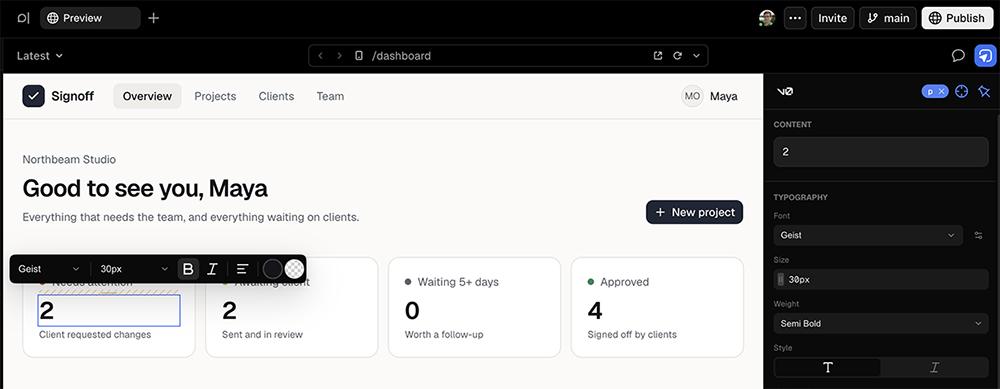Click the pin icon in the panel header
The height and width of the screenshot is (389, 1000).
[x=984, y=92]
